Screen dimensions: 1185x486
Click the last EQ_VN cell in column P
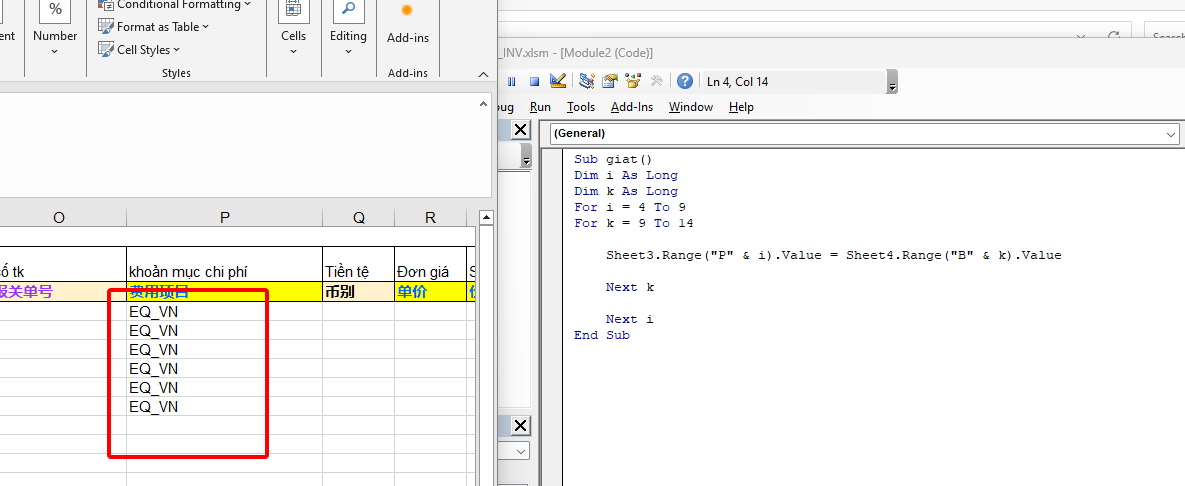224,407
